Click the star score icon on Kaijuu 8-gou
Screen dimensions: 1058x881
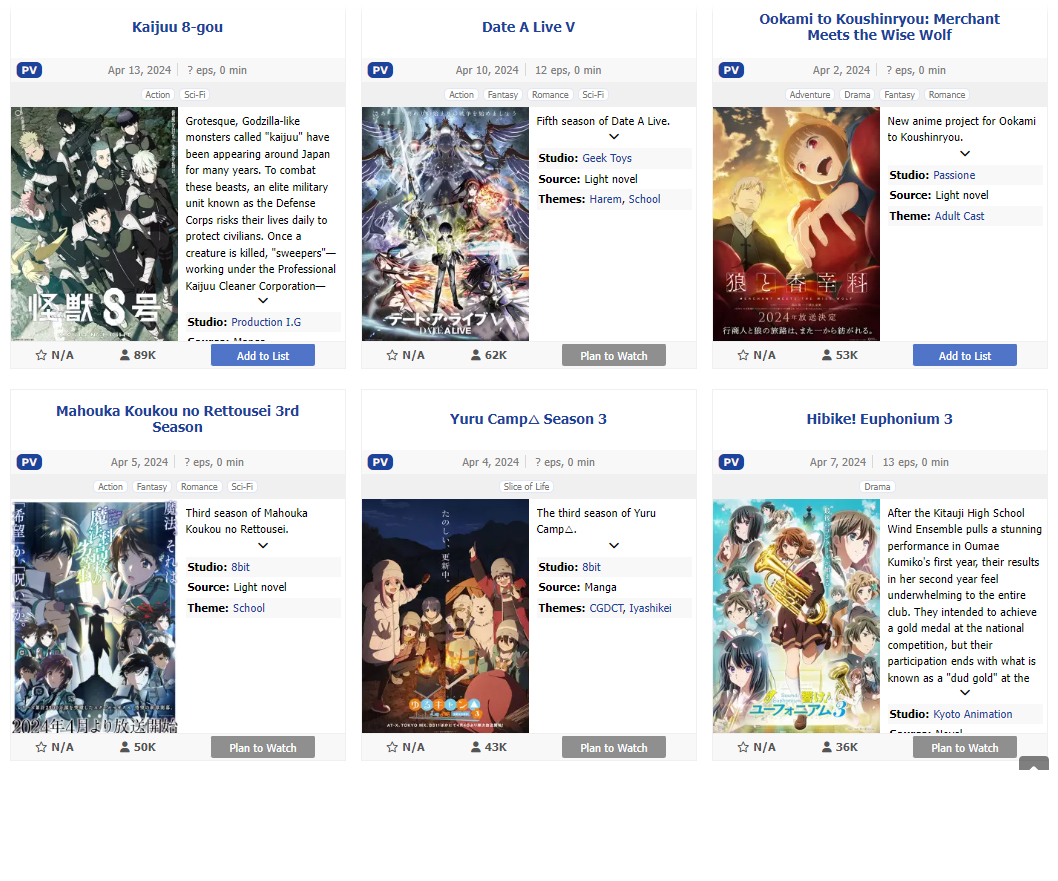pyautogui.click(x=41, y=355)
